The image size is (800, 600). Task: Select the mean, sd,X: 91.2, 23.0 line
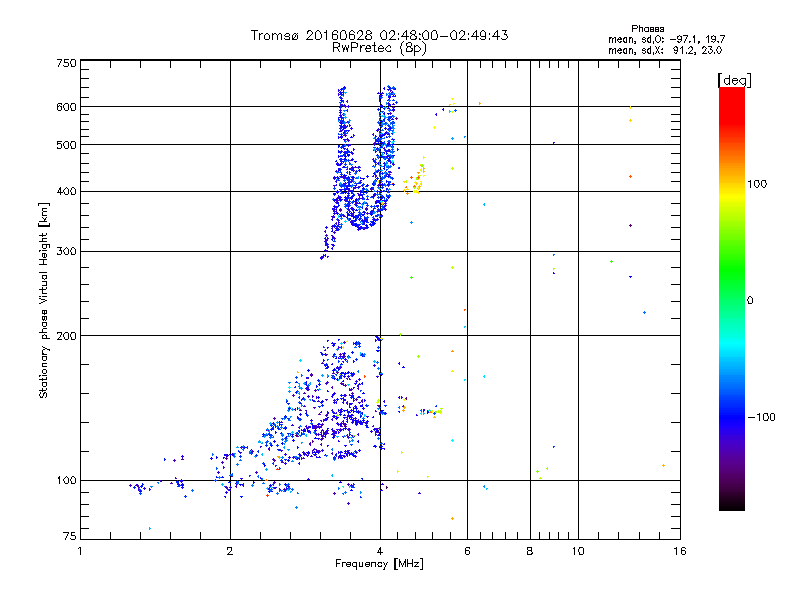[x=665, y=50]
